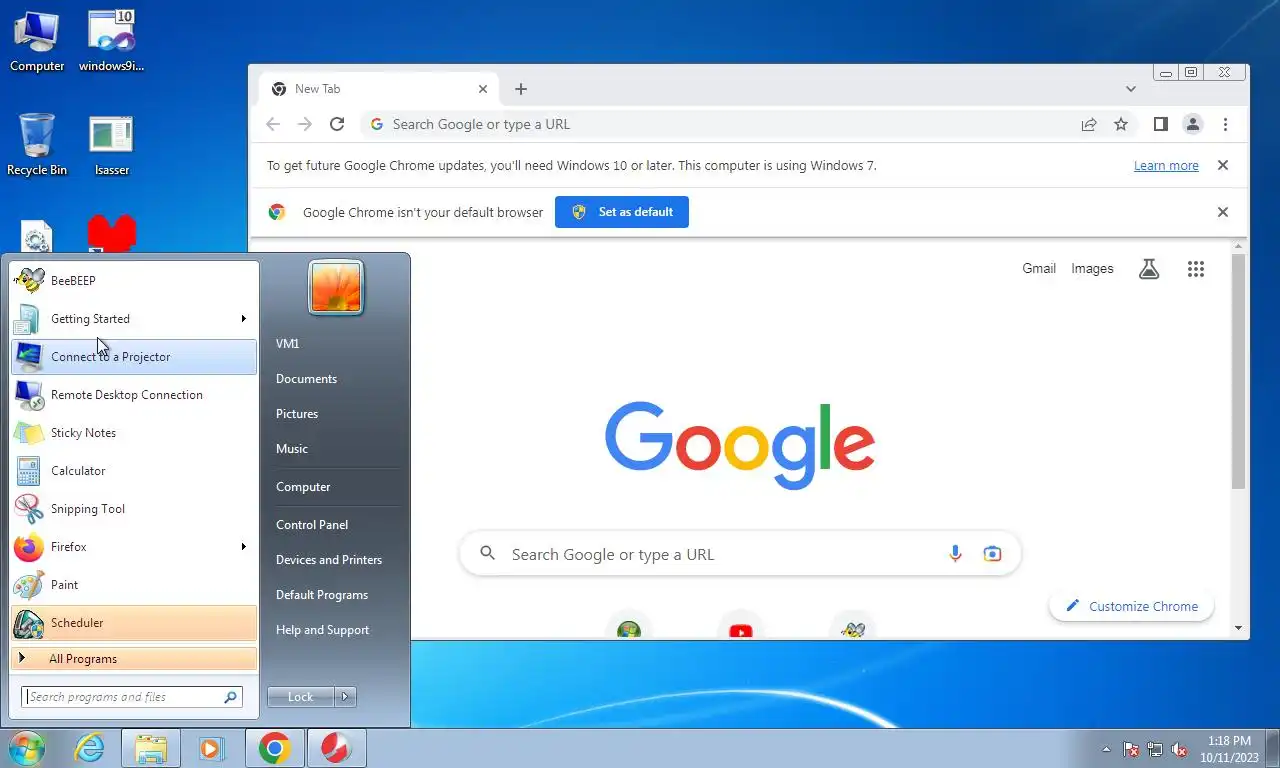Image resolution: width=1280 pixels, height=768 pixels.
Task: Open Internet Explorer from the taskbar
Action: pos(89,748)
